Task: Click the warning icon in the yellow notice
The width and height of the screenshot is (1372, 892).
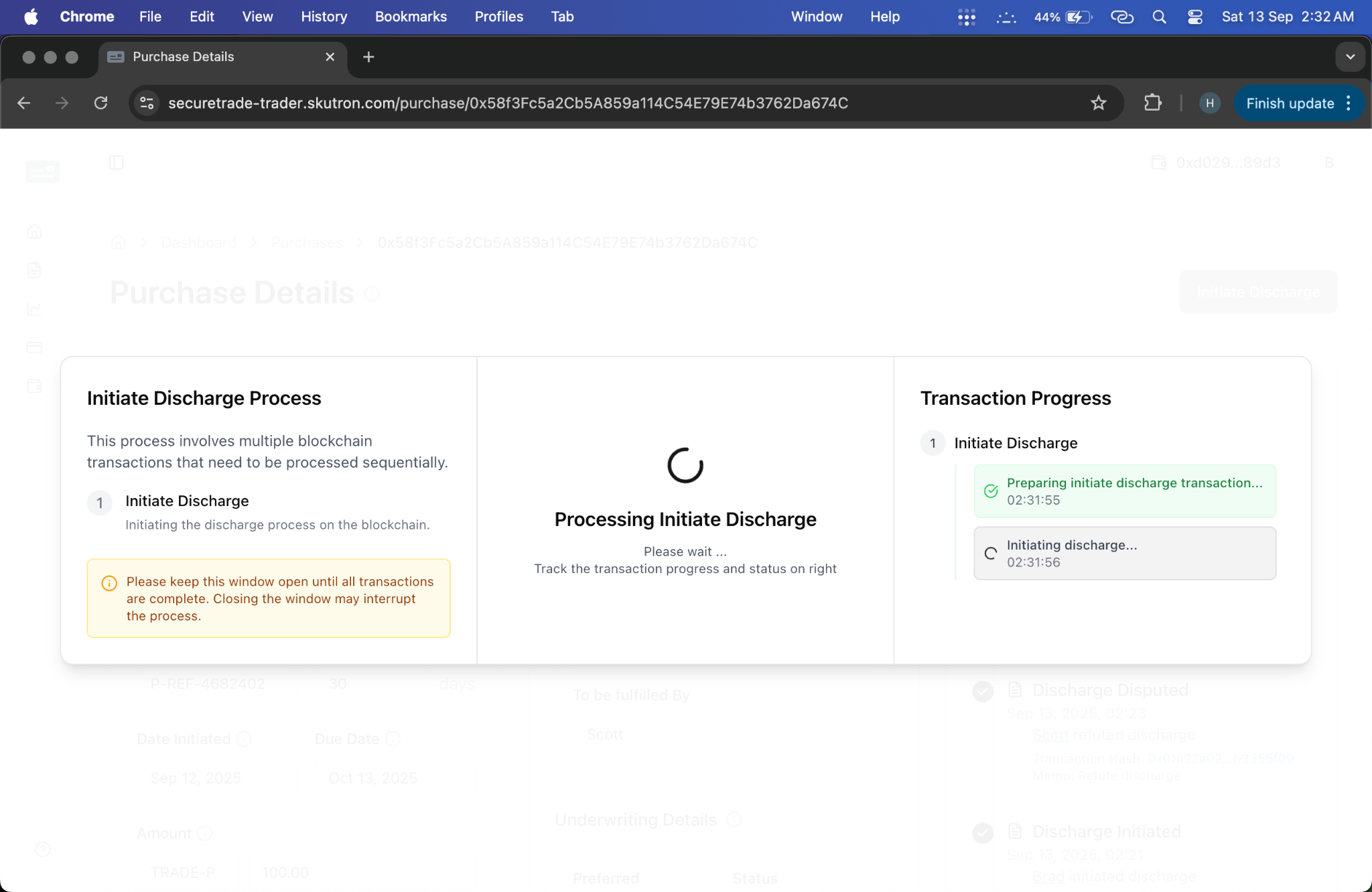Action: tap(109, 583)
